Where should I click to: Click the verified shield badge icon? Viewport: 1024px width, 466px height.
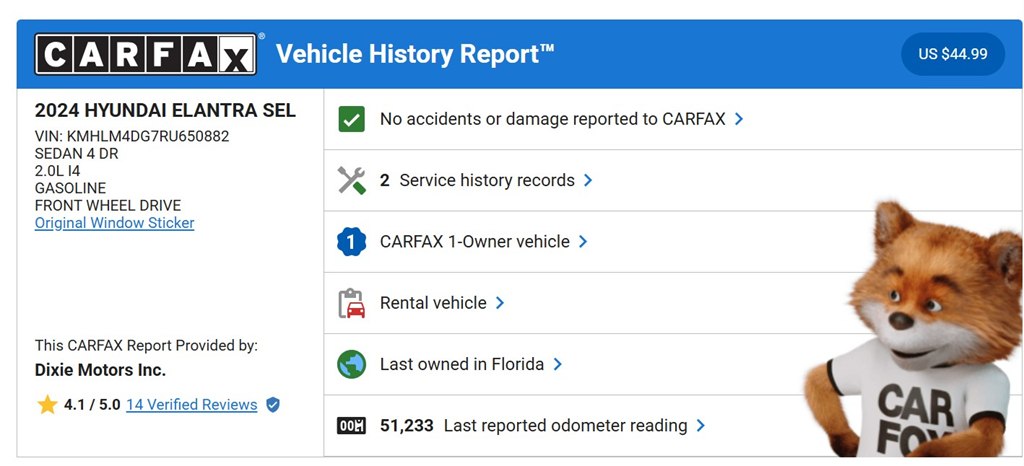pos(272,405)
